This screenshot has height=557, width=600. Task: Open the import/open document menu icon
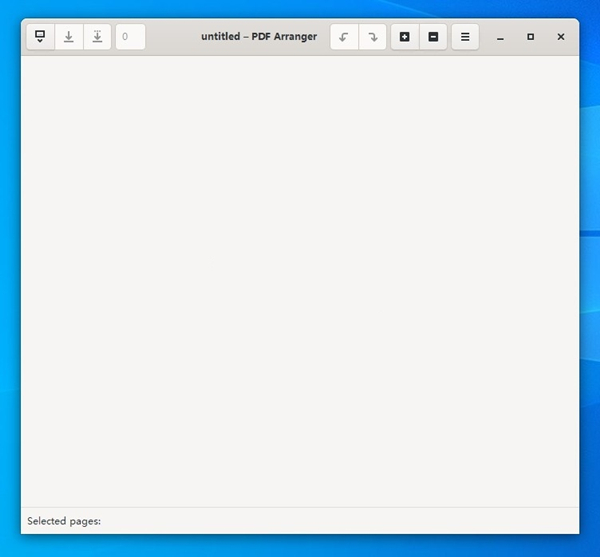[x=40, y=37]
